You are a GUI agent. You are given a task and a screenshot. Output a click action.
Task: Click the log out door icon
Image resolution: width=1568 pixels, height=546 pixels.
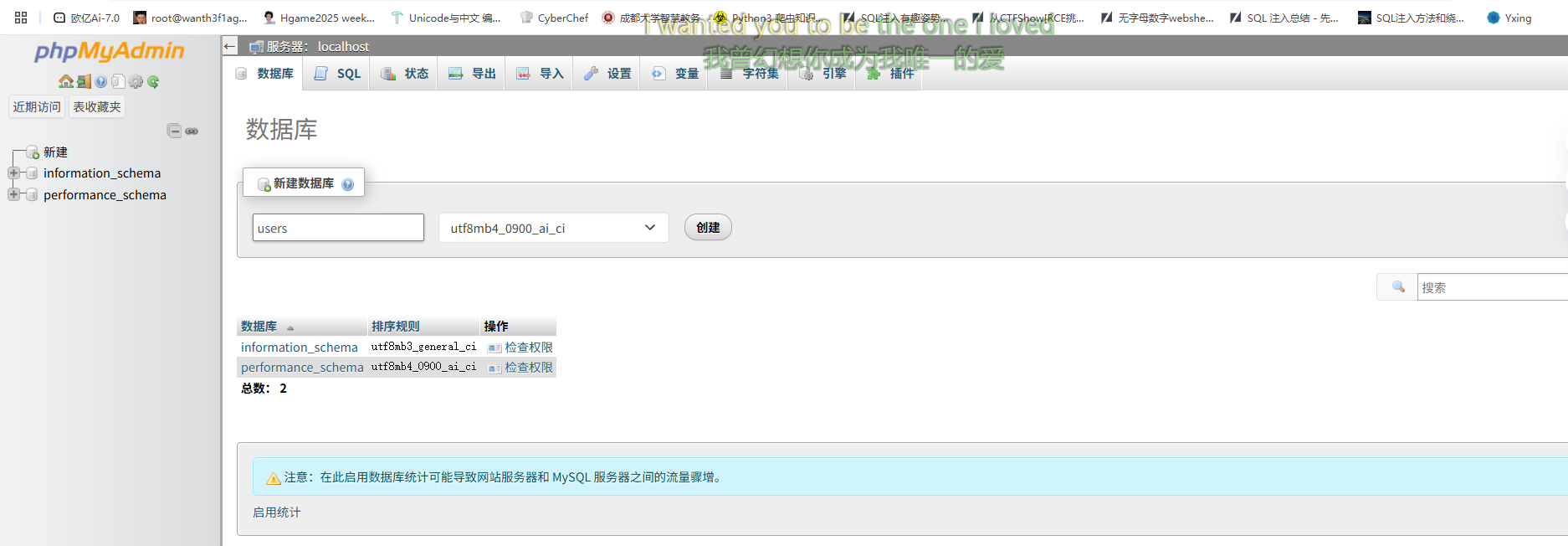point(84,81)
